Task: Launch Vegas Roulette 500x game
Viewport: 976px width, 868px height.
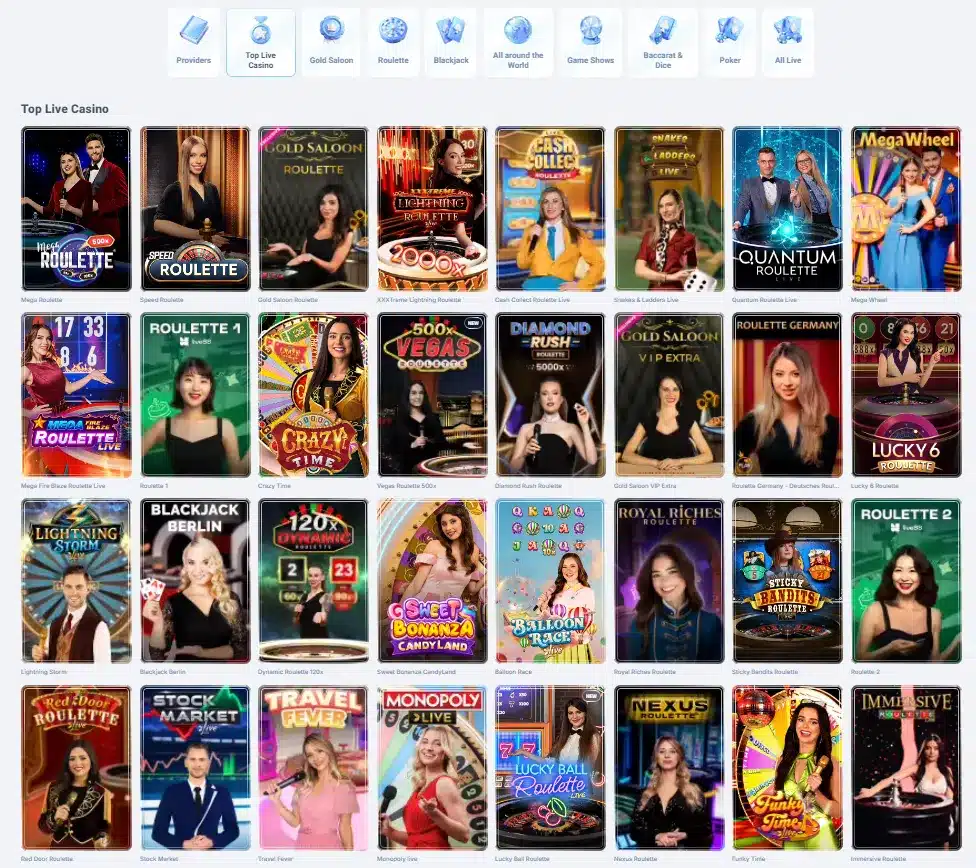Action: click(432, 395)
